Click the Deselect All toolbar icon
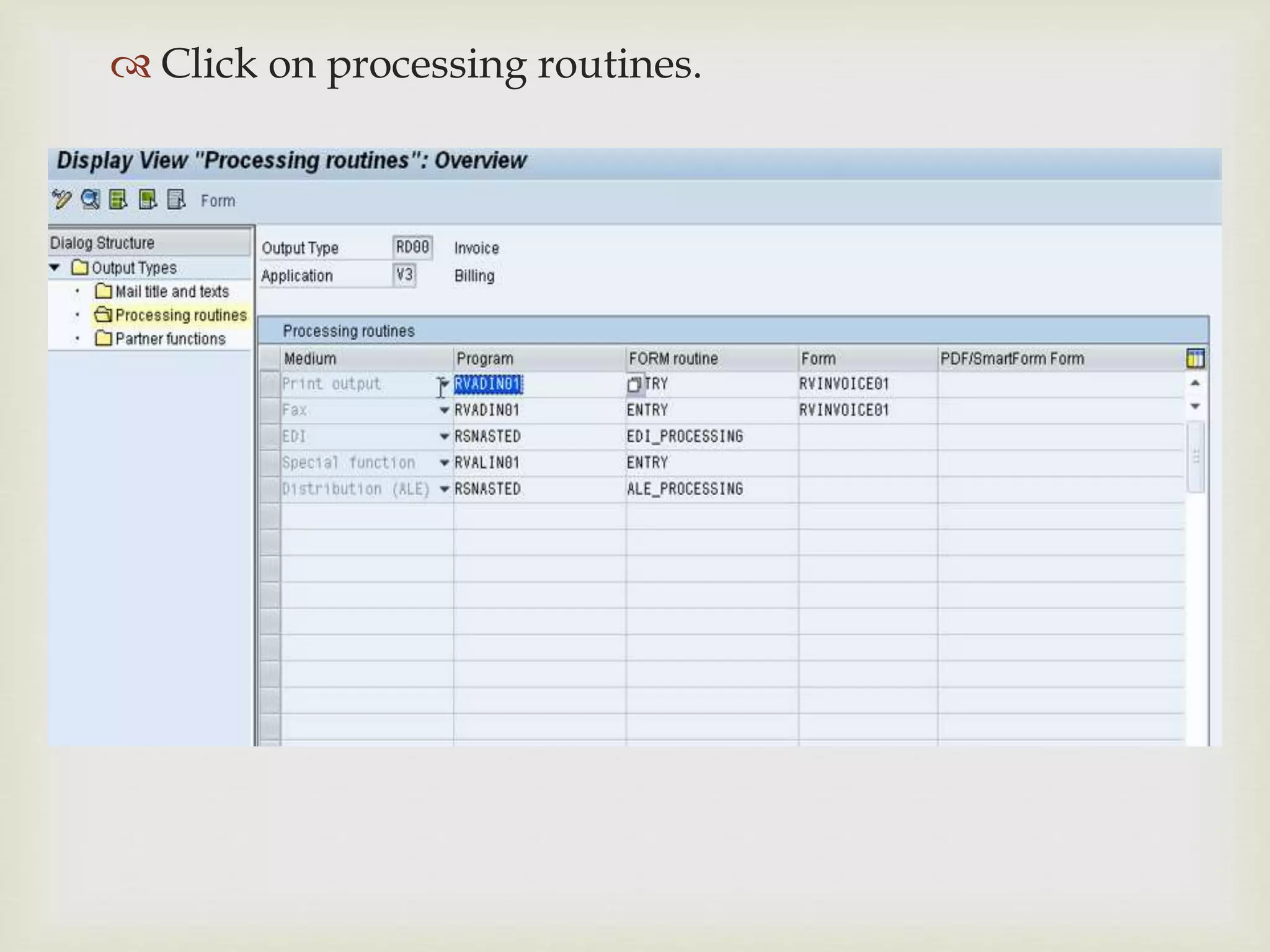Screen dimensions: 1270x952 (x=177, y=200)
